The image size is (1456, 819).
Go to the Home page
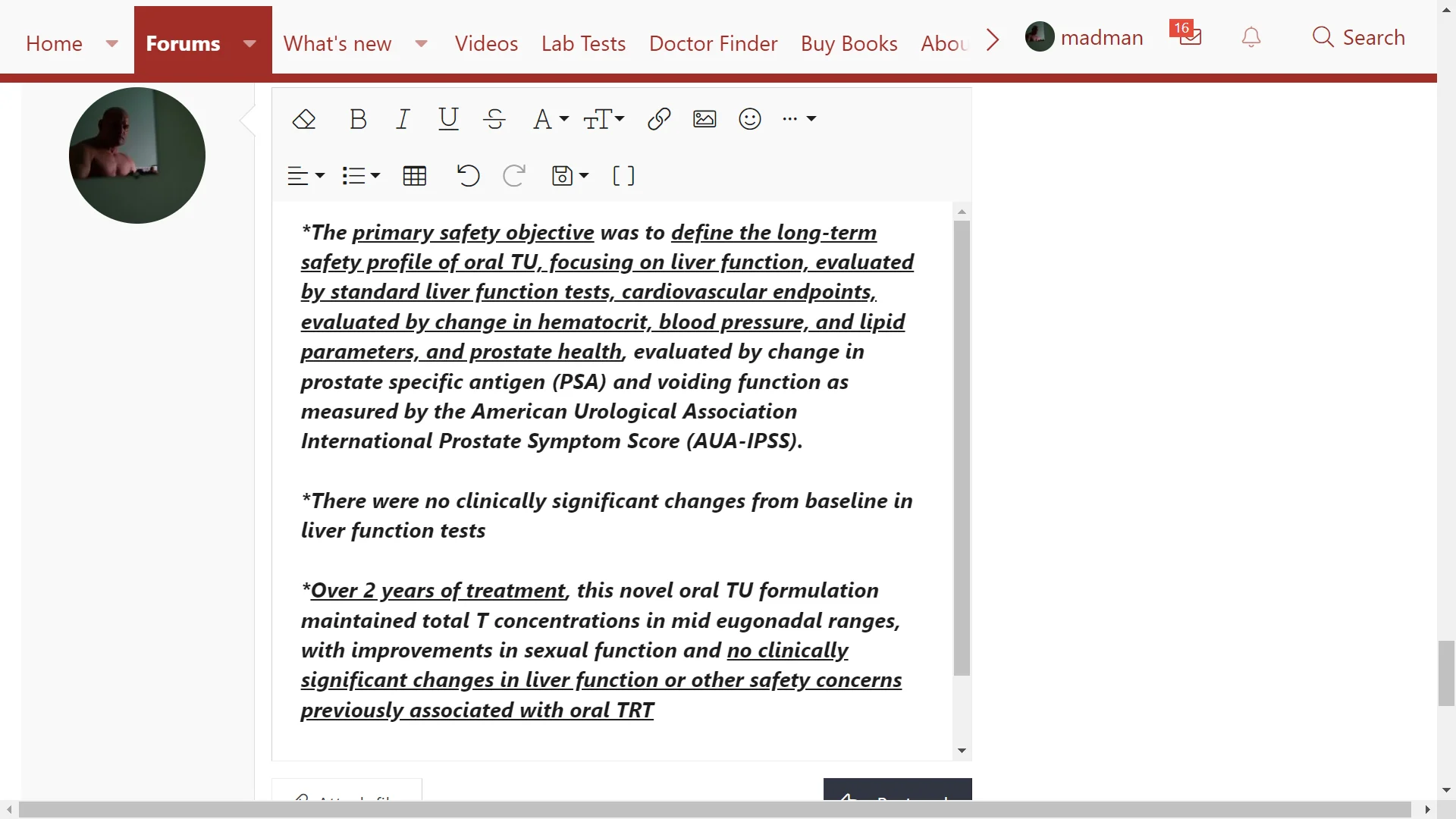click(x=54, y=43)
